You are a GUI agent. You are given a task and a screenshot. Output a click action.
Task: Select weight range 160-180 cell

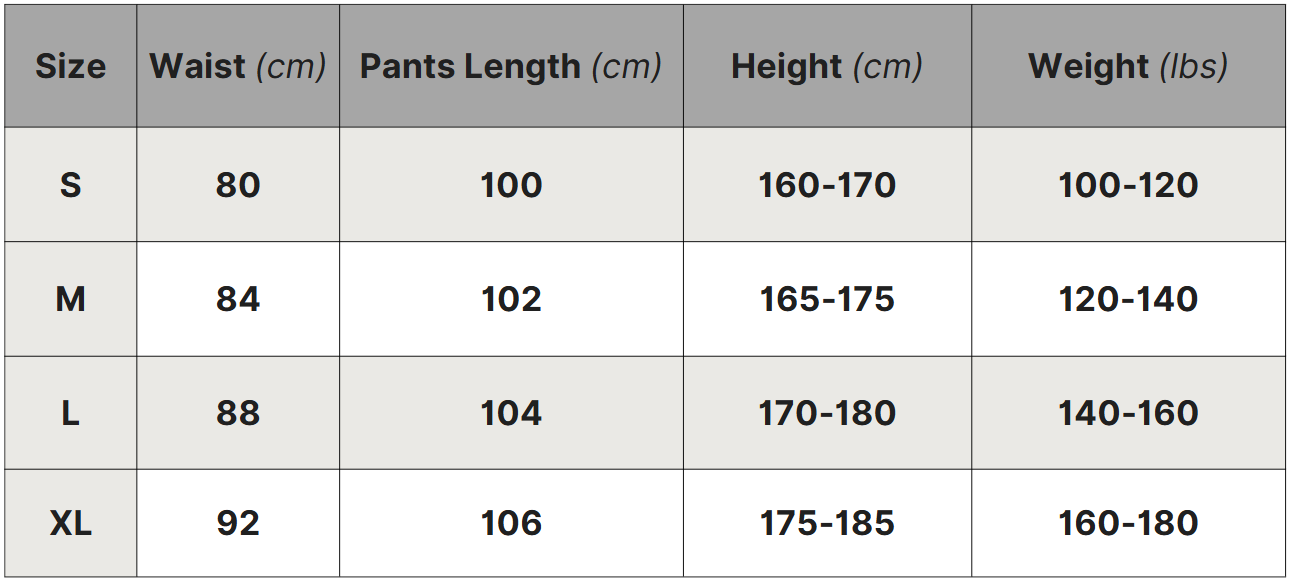pos(1128,523)
